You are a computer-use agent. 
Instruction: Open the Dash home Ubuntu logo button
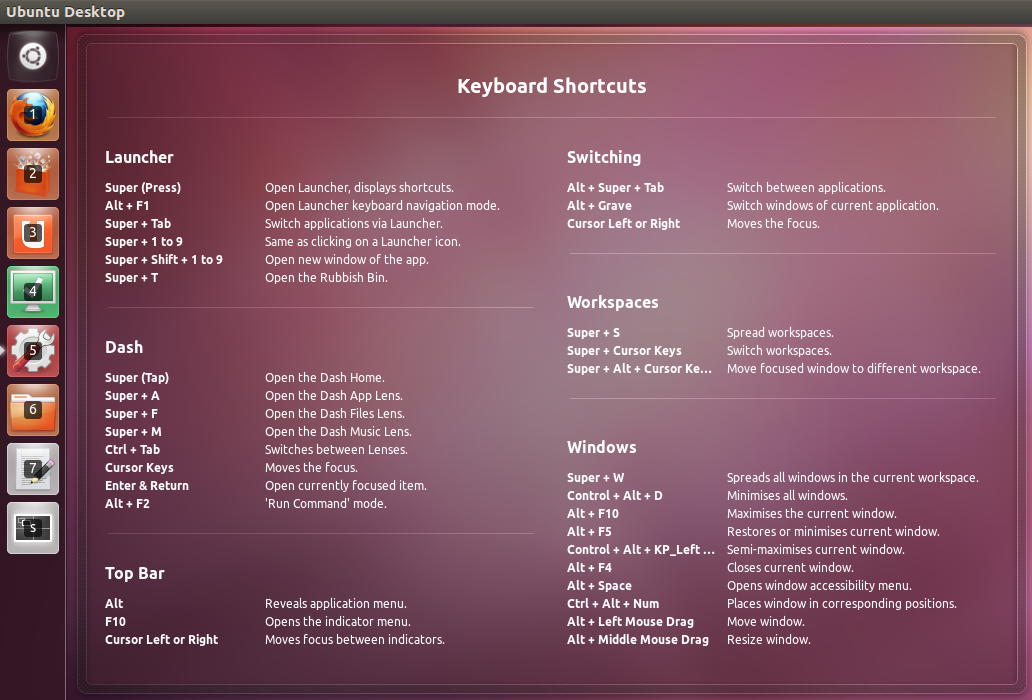pyautogui.click(x=33, y=56)
